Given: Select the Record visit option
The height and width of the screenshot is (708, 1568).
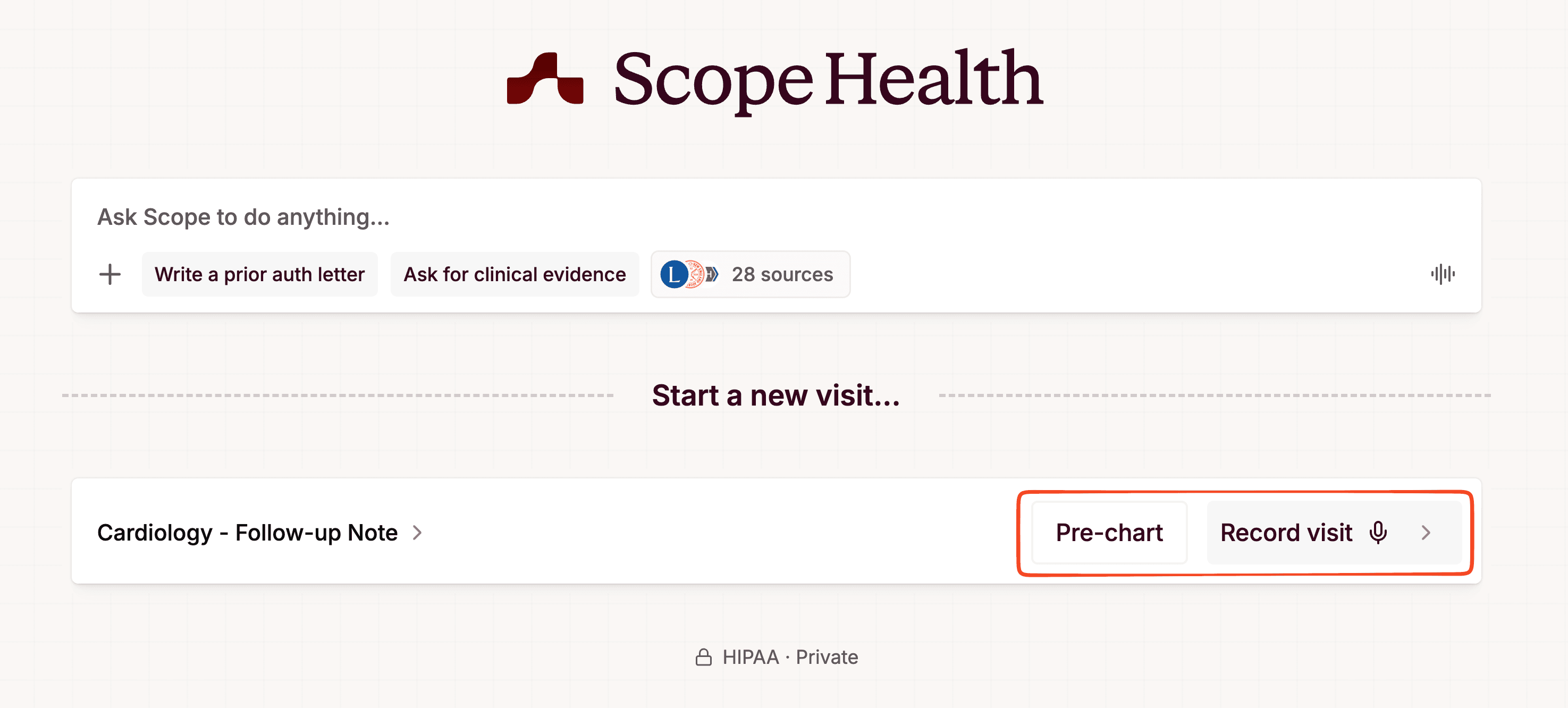Looking at the screenshot, I should tap(1286, 533).
